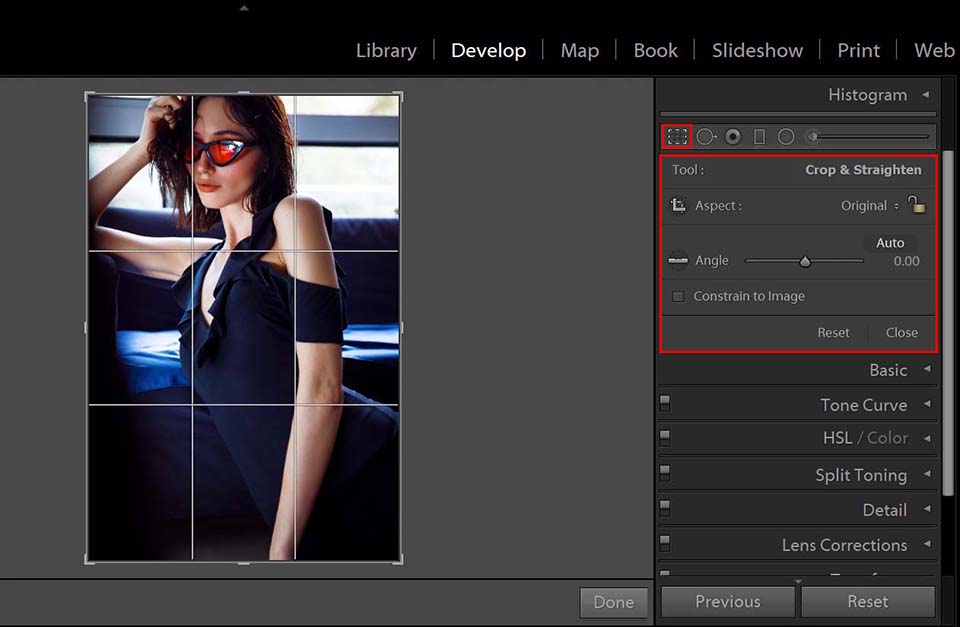Click the Angle slider handle
The image size is (960, 627).
tap(804, 261)
